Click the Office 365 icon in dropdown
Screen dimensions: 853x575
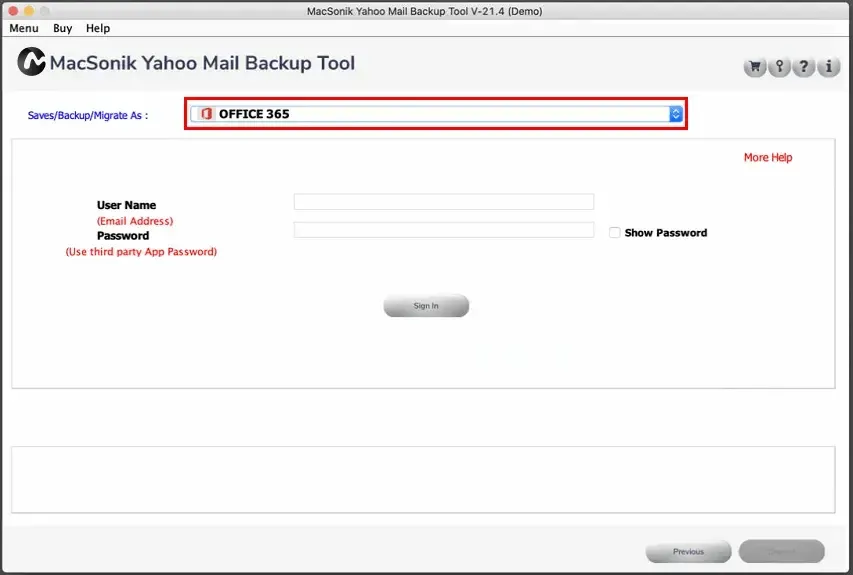(206, 114)
